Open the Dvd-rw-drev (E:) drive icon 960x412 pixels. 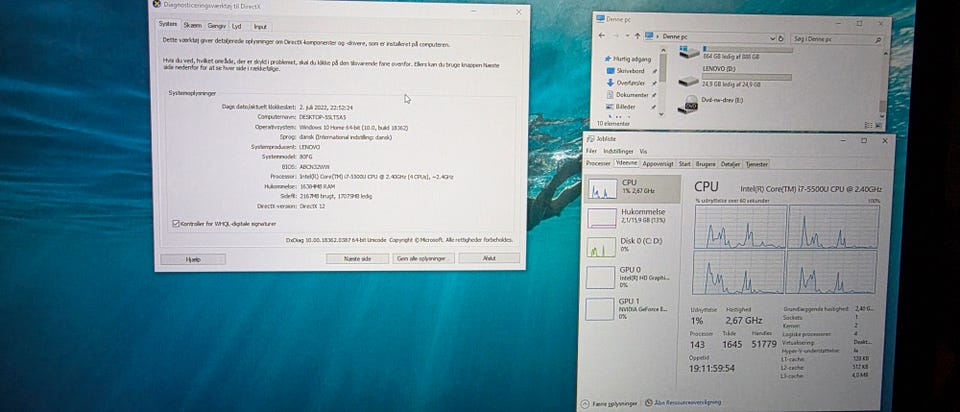click(689, 105)
